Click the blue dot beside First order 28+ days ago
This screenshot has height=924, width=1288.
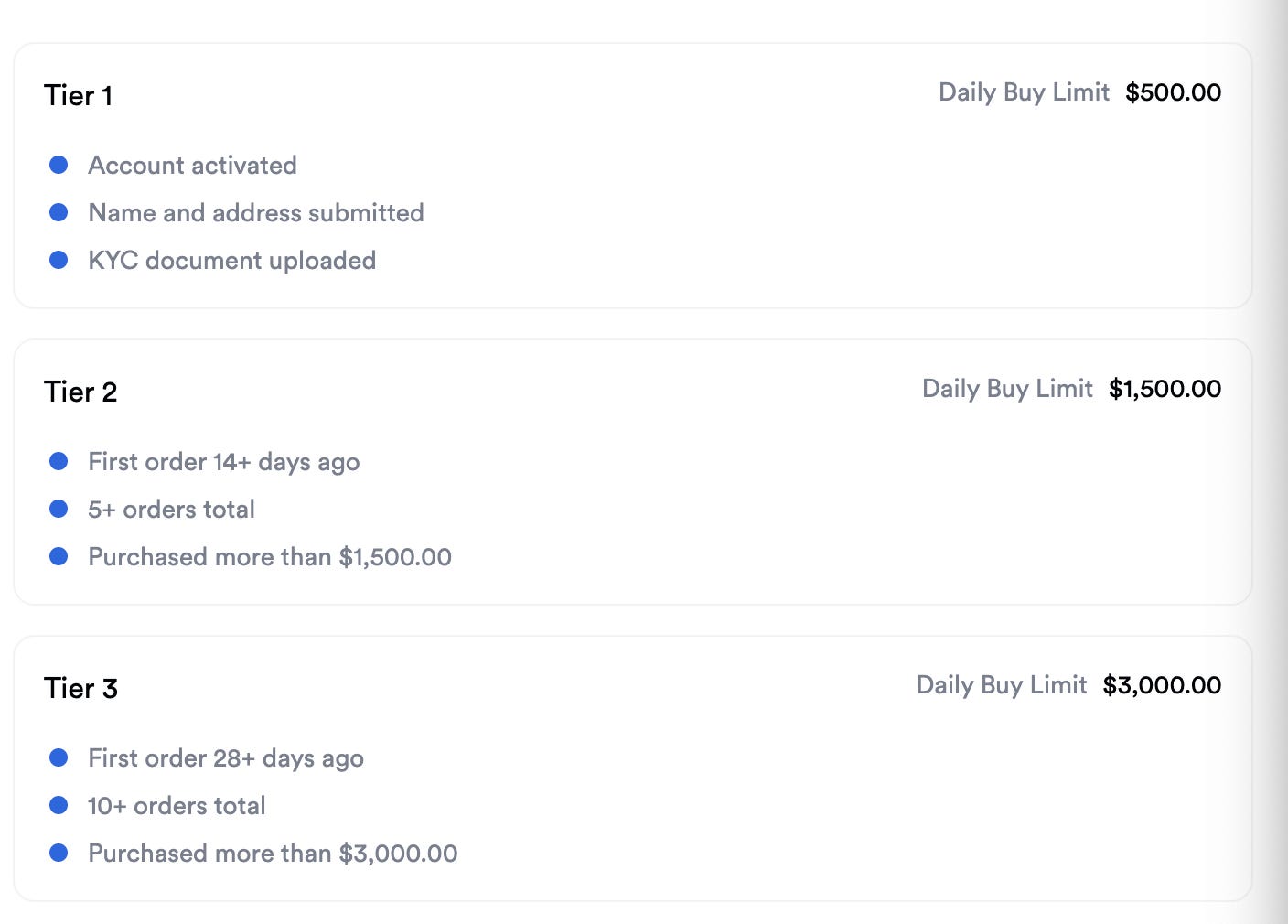[59, 757]
